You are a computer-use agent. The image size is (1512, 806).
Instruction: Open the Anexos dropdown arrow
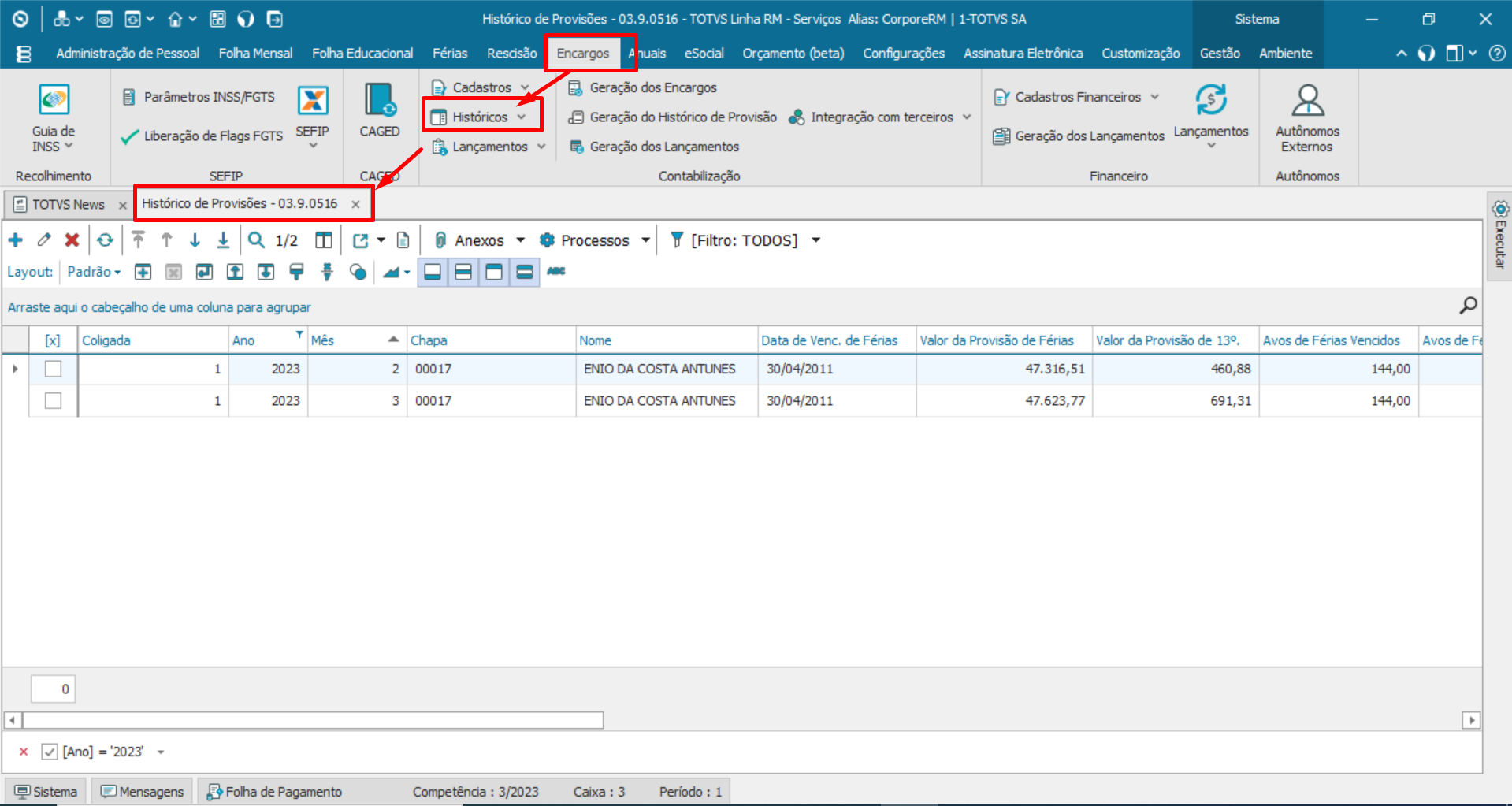click(520, 240)
